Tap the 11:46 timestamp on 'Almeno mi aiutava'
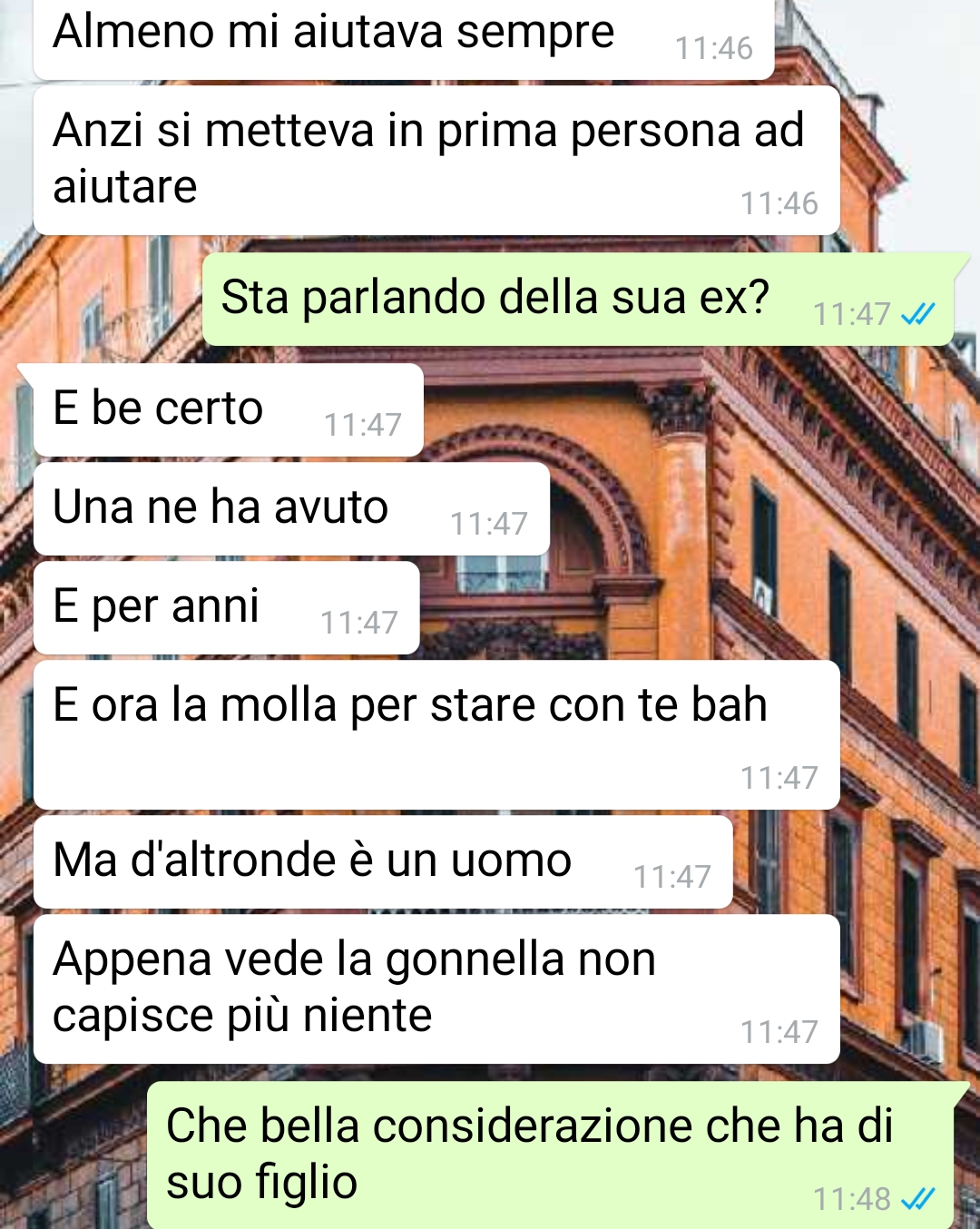This screenshot has width=980, height=1229. [x=714, y=48]
